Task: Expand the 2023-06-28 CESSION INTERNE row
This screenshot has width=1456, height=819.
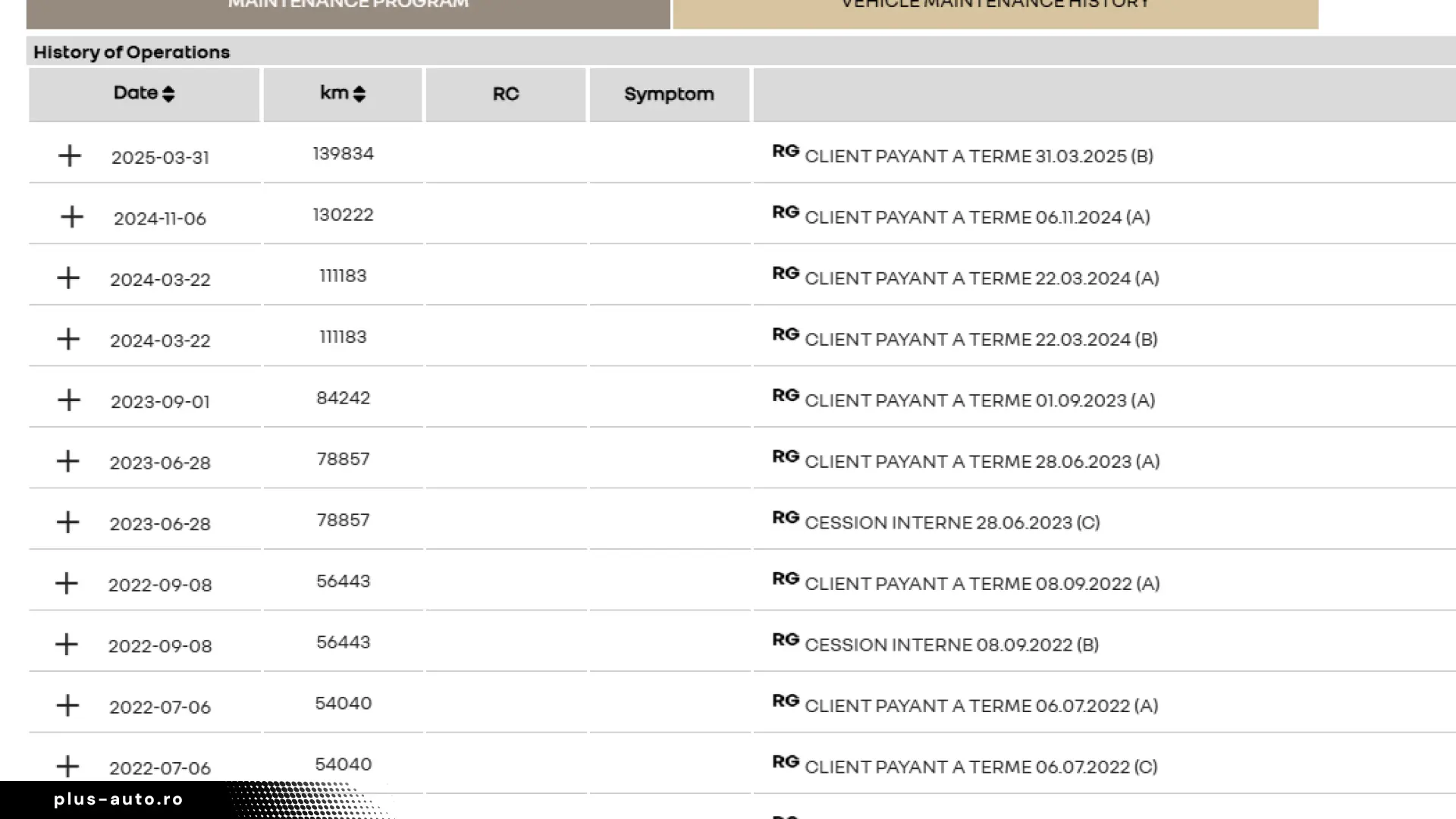Action: tap(67, 522)
